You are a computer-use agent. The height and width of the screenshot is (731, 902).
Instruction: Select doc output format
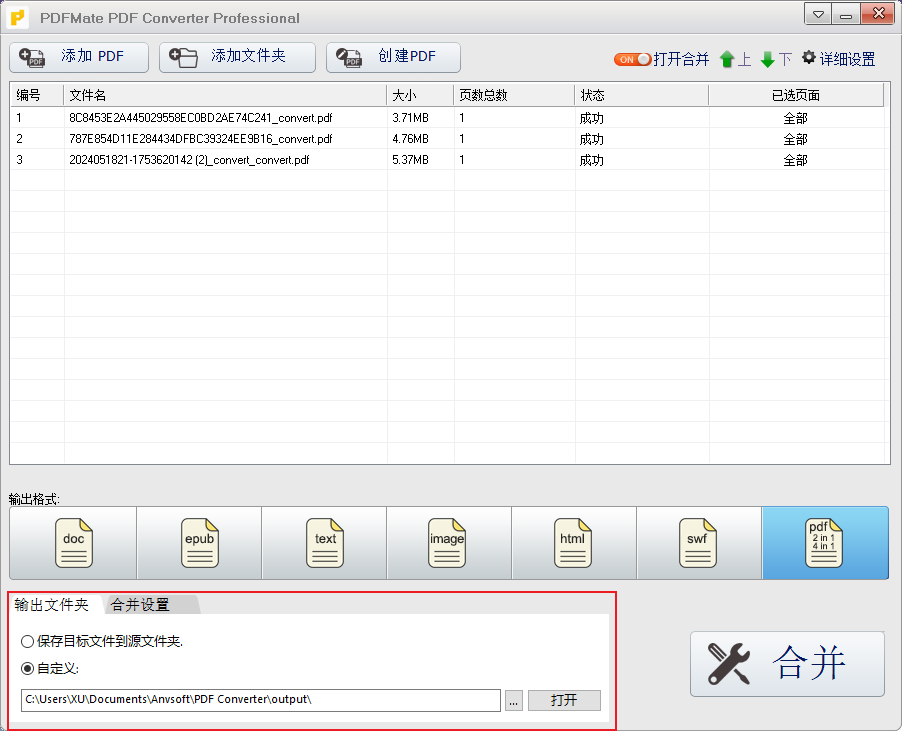coord(73,543)
